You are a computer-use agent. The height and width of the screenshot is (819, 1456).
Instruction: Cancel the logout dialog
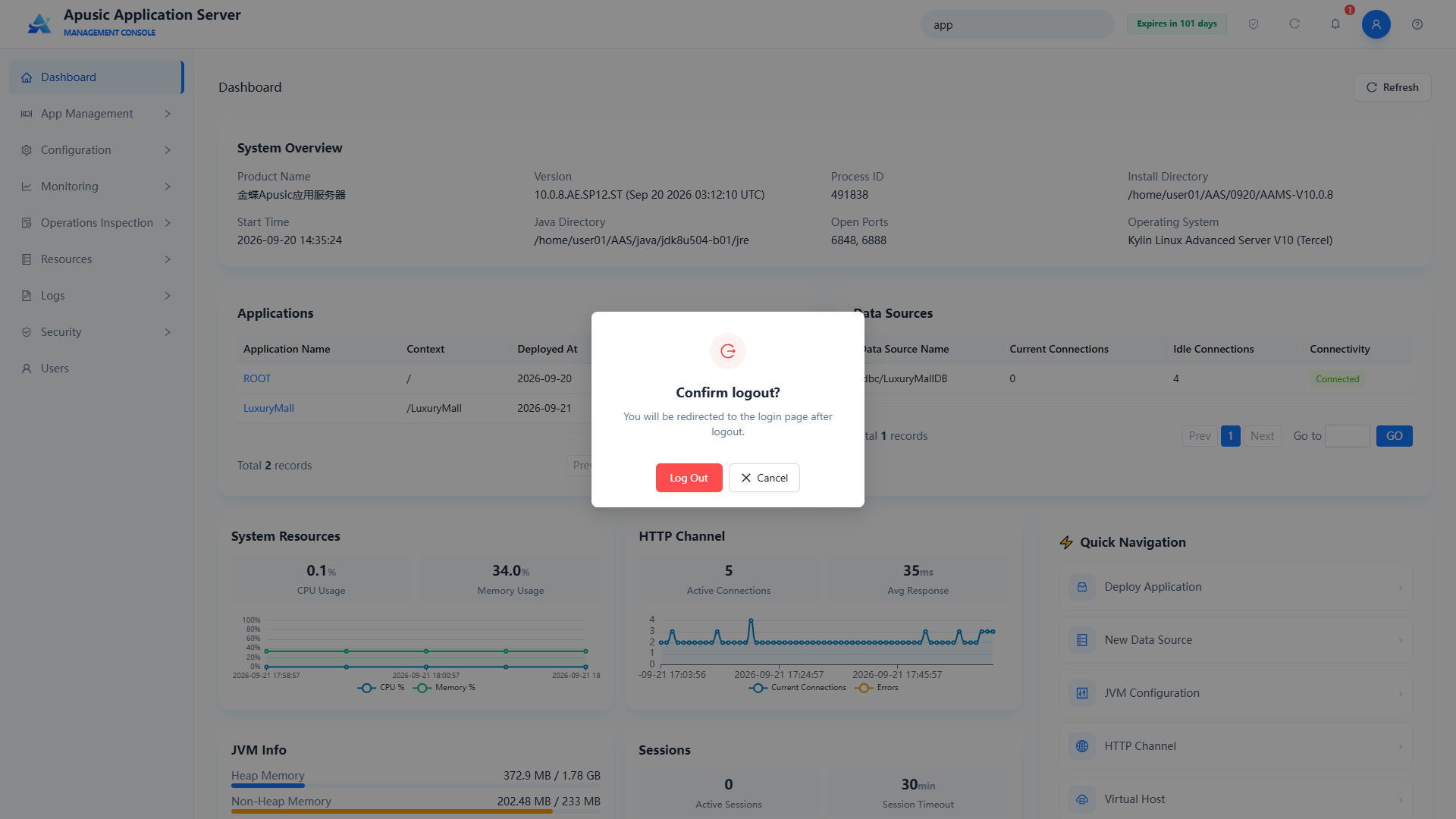(x=764, y=478)
